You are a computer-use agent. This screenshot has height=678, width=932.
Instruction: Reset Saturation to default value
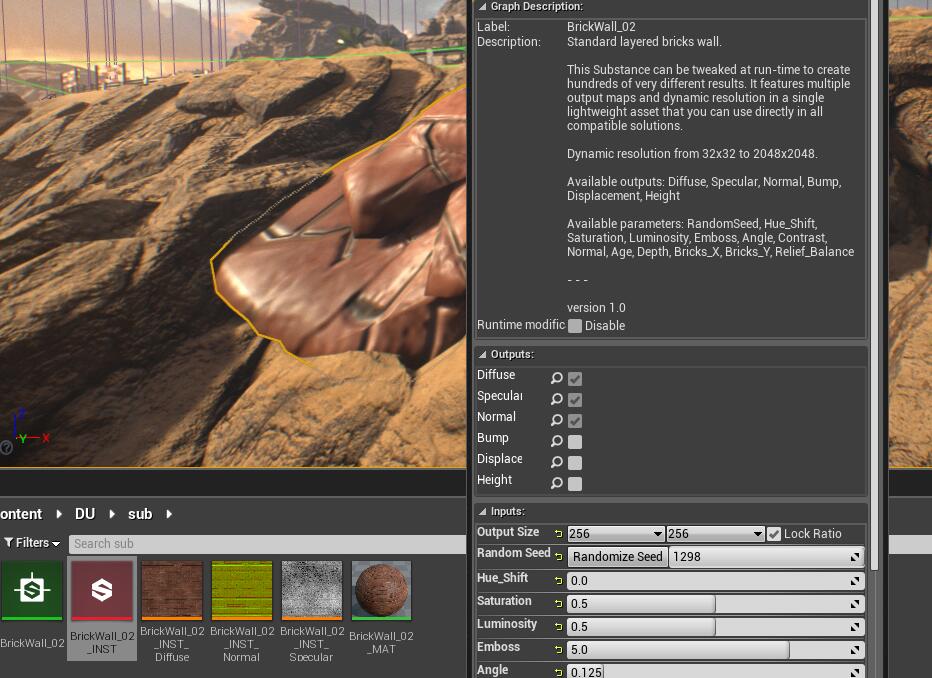[558, 604]
